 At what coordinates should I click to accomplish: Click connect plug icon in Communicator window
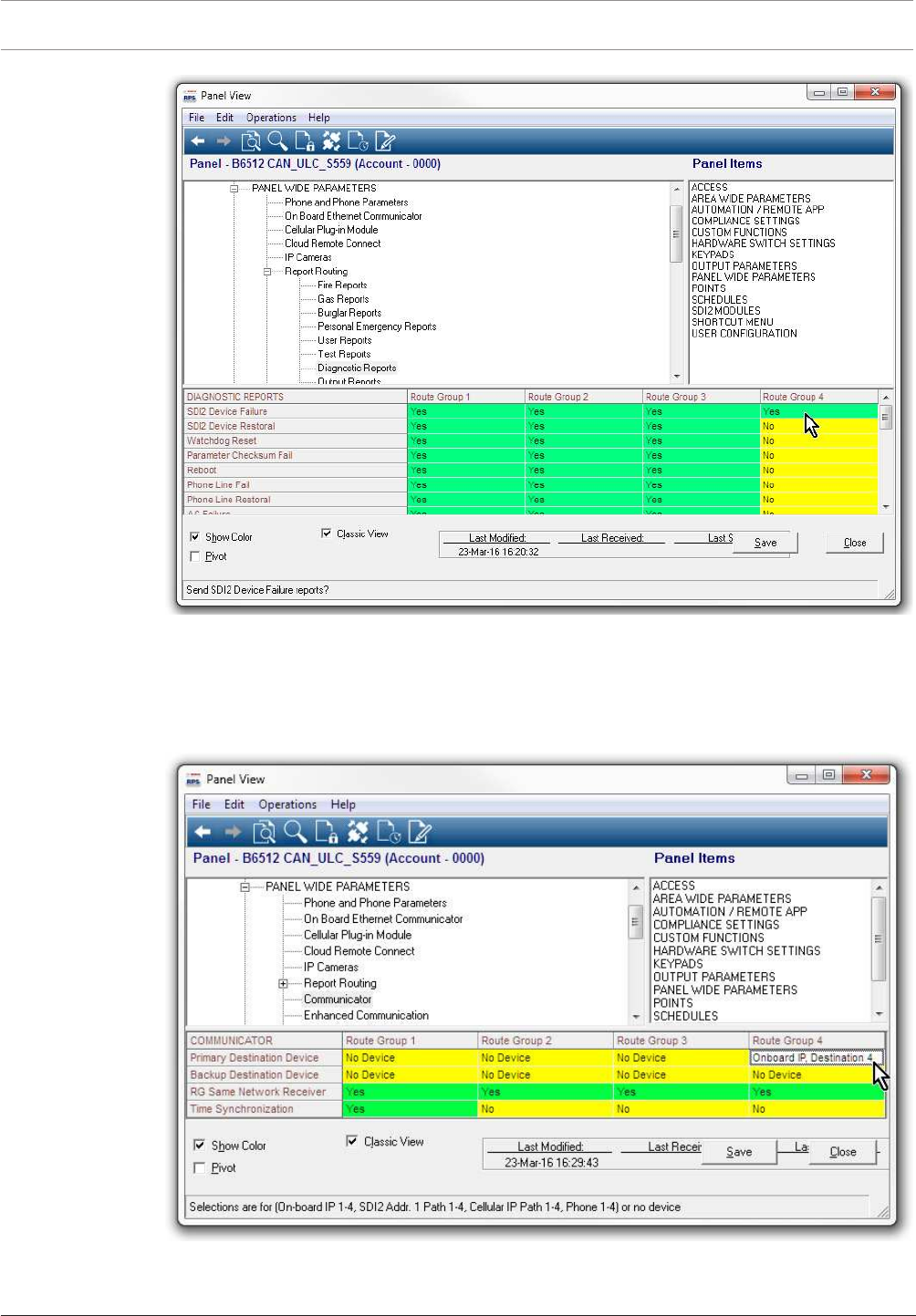click(x=358, y=832)
